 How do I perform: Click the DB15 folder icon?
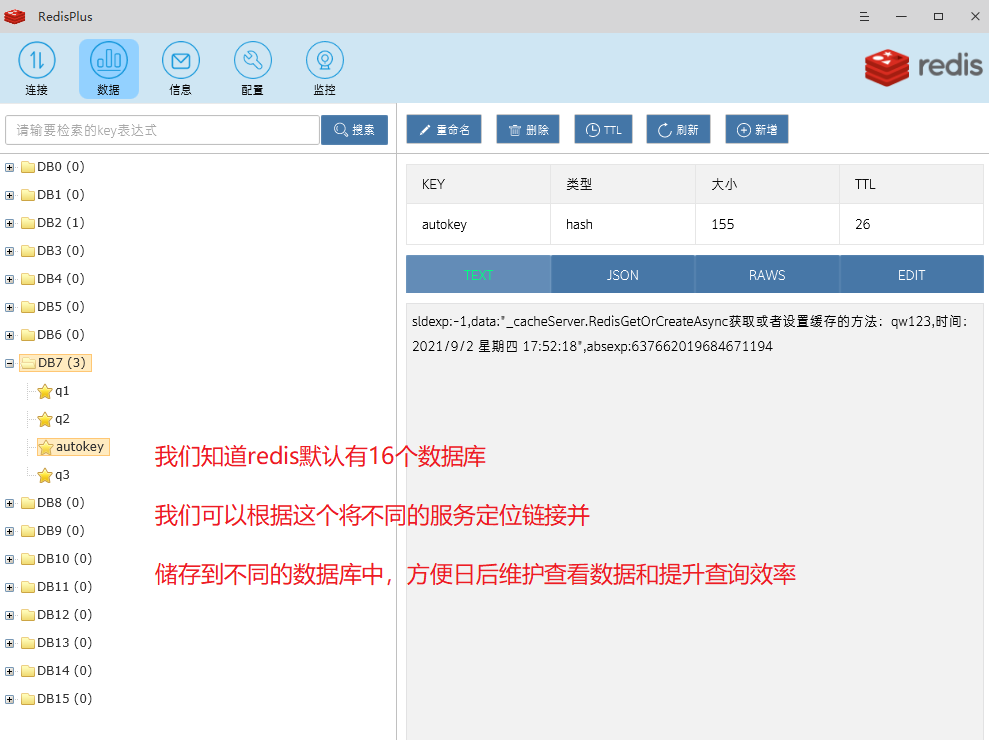click(x=28, y=699)
